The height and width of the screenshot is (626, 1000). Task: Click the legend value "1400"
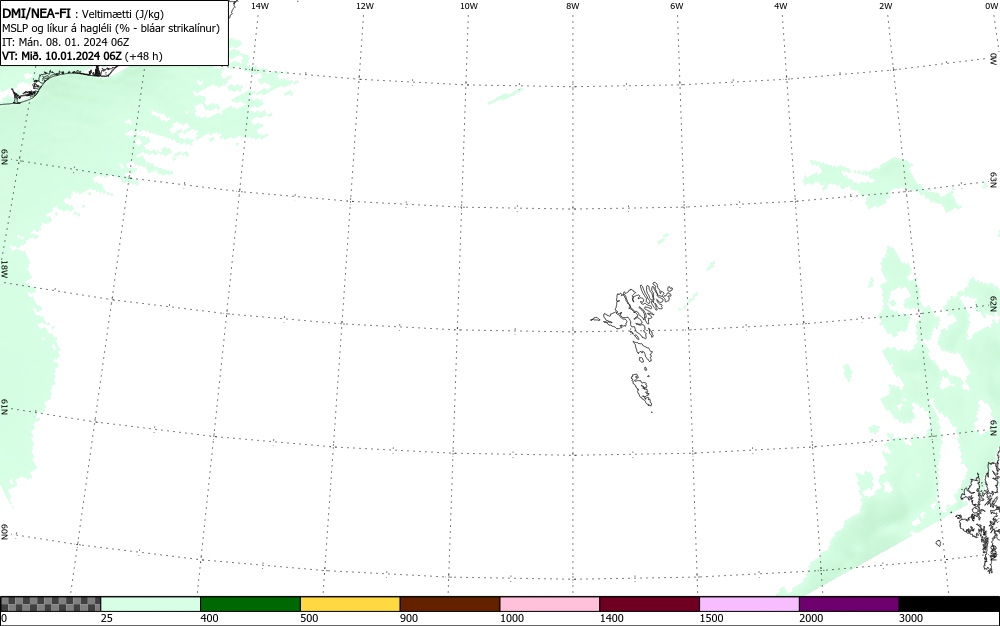coord(612,618)
